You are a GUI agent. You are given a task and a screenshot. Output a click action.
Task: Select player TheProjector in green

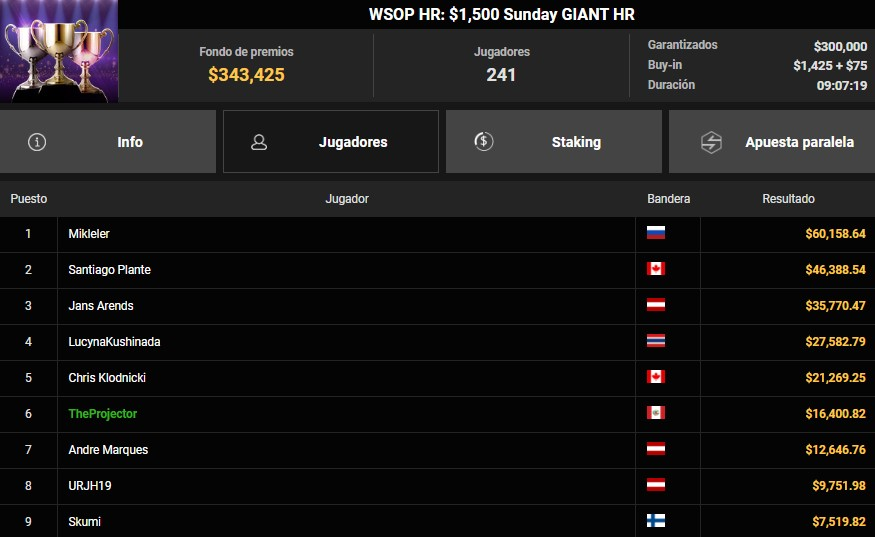click(x=102, y=413)
